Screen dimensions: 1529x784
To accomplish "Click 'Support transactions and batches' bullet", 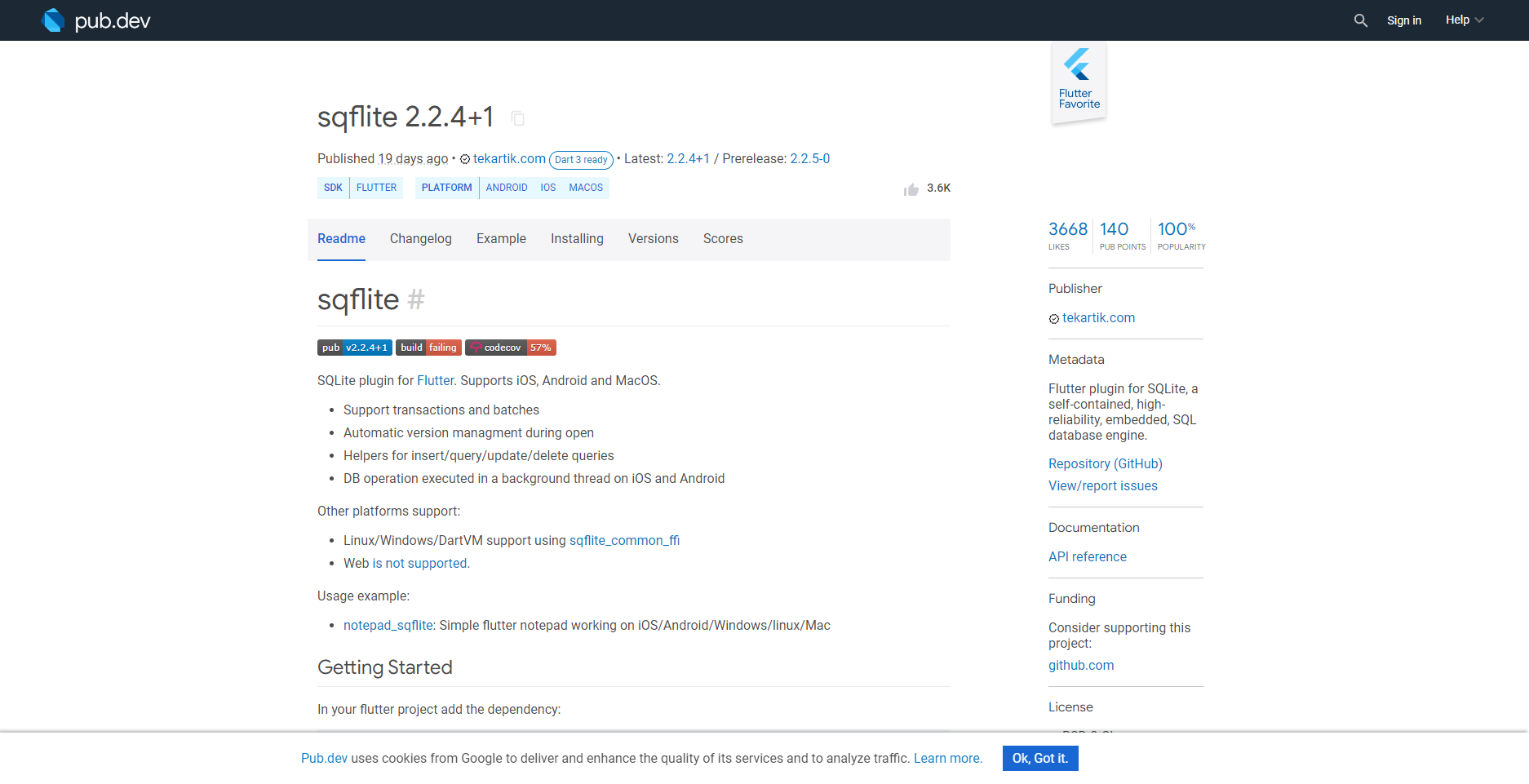I will [x=441, y=410].
